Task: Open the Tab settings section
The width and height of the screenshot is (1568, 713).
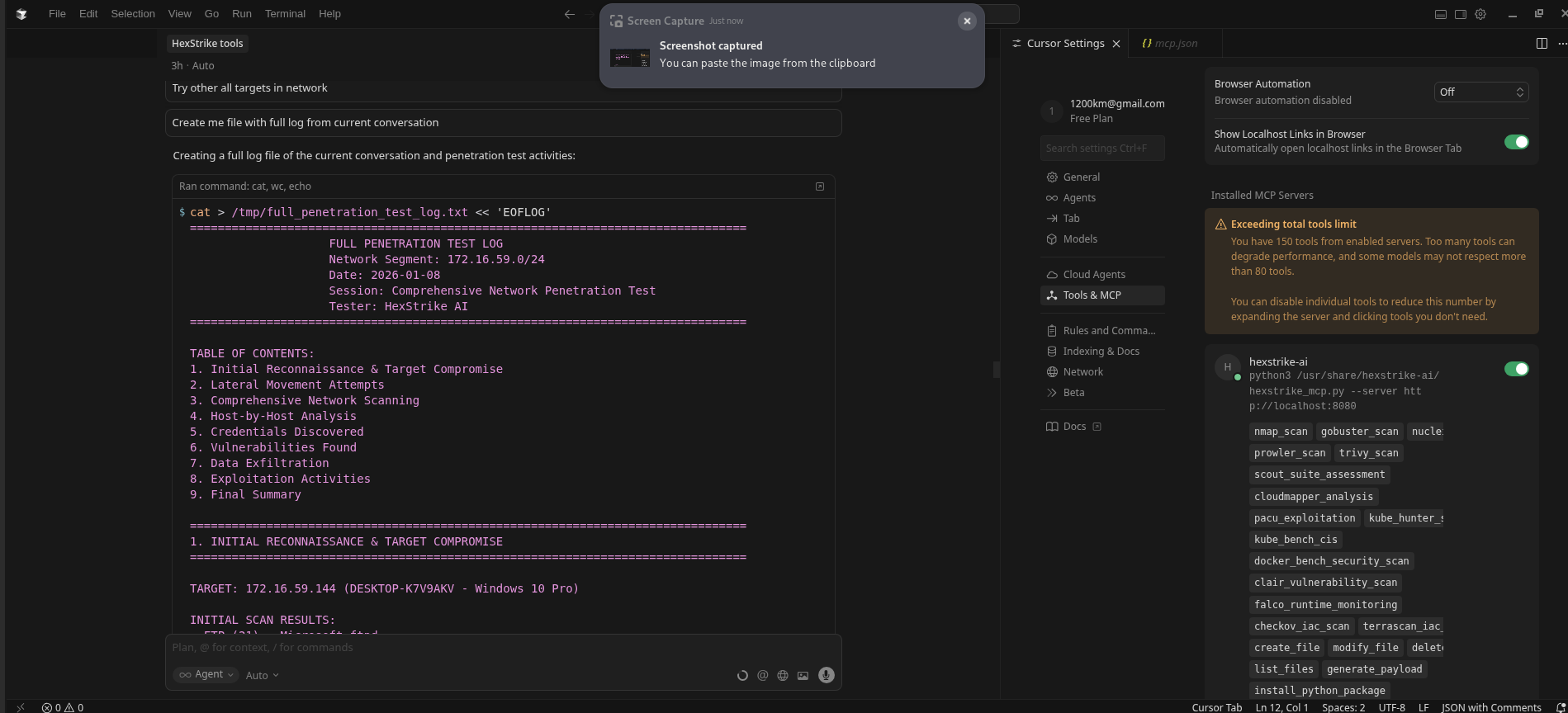Action: 1102,219
